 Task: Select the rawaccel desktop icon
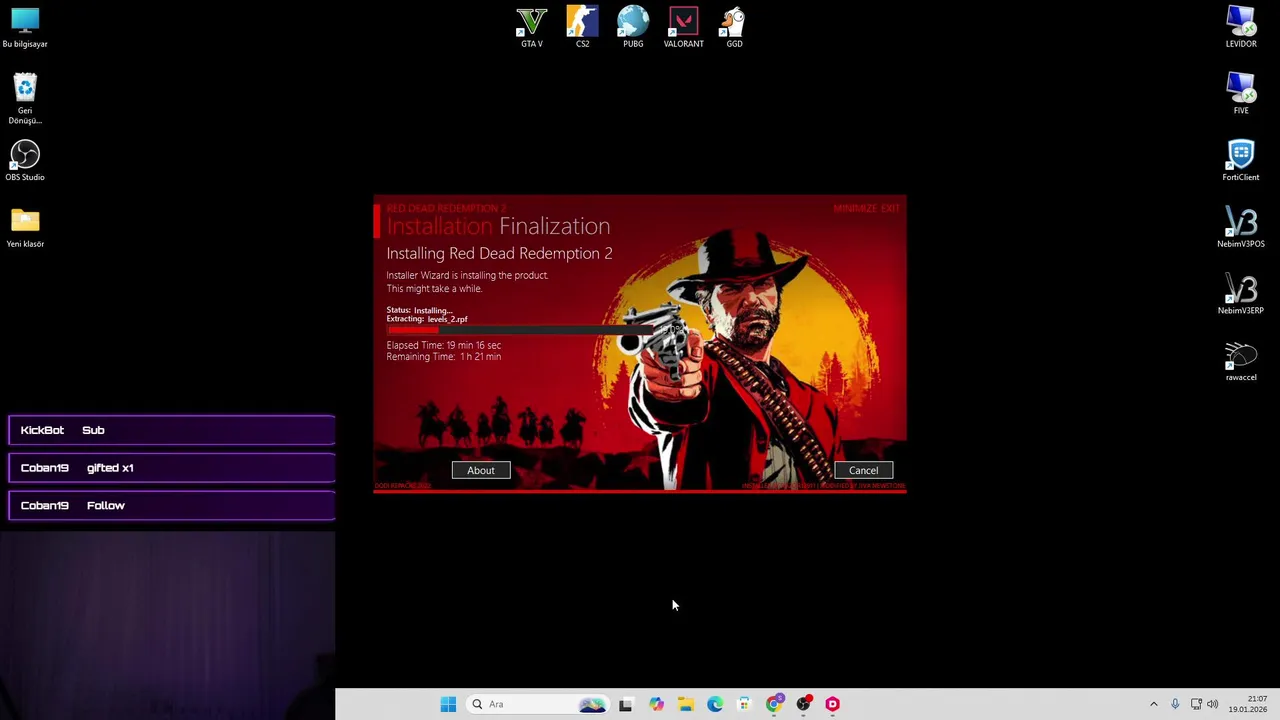click(1241, 360)
